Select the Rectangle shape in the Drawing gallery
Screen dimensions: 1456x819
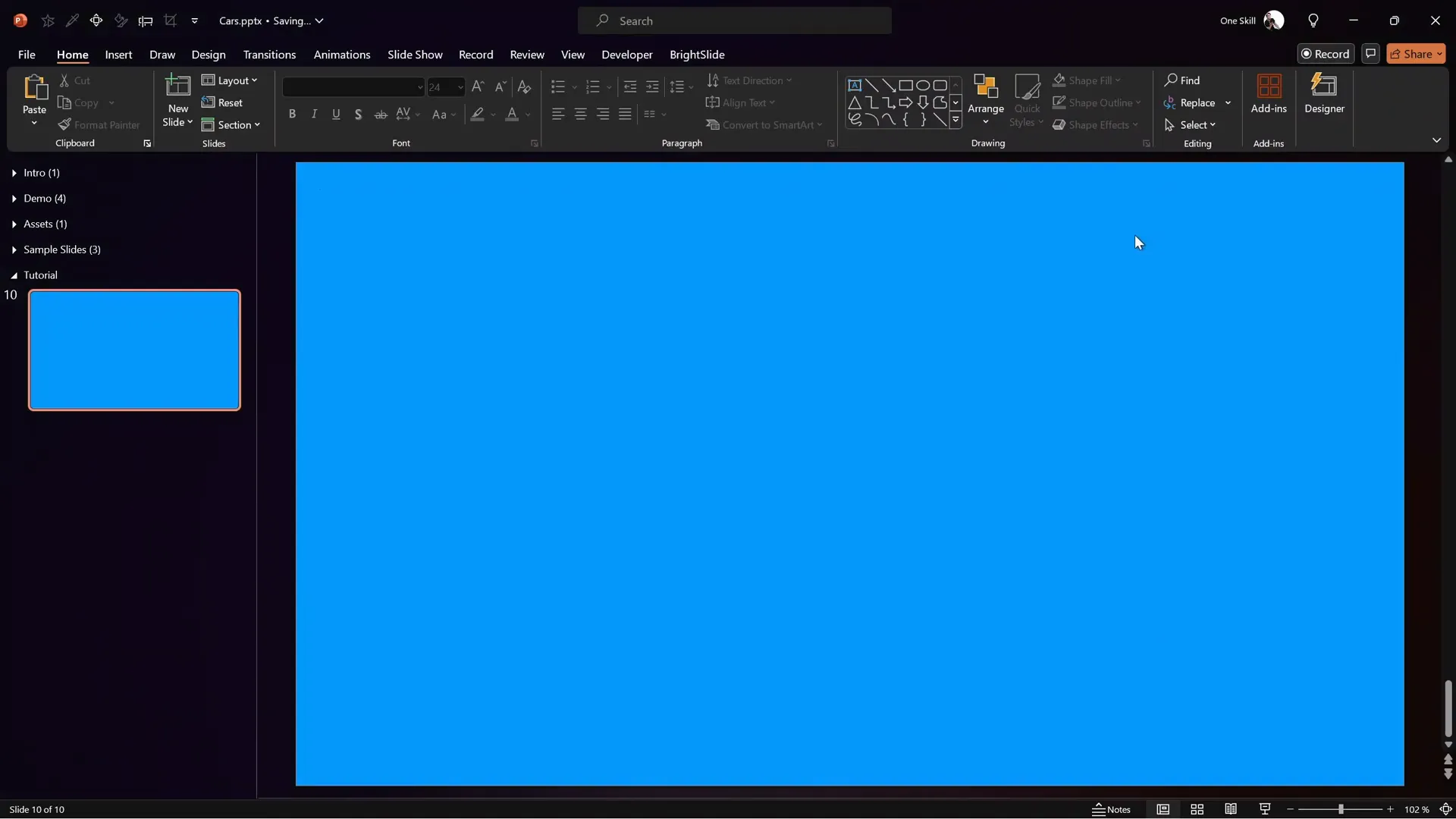point(907,85)
